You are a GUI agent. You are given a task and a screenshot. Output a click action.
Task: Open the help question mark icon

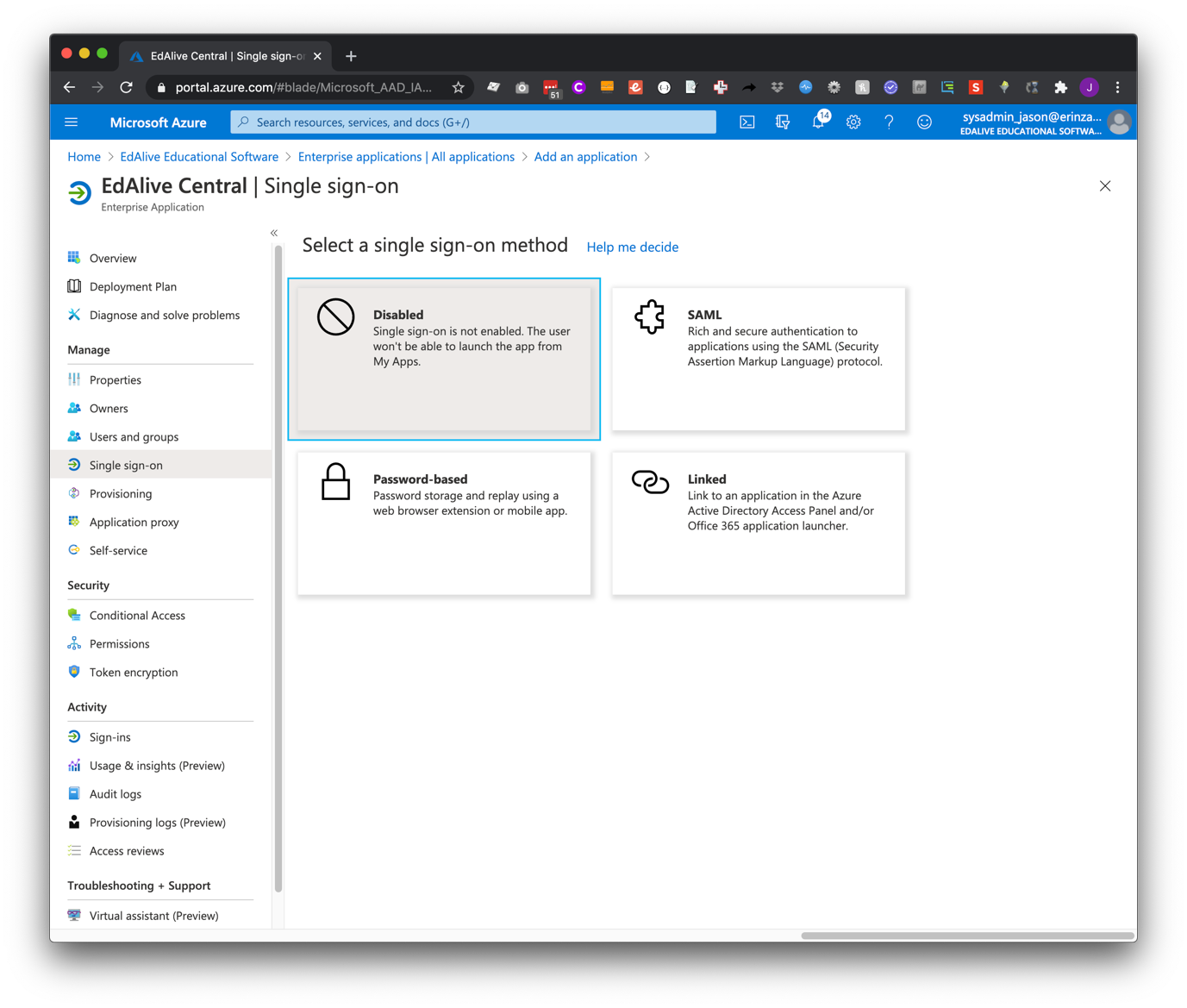[889, 122]
